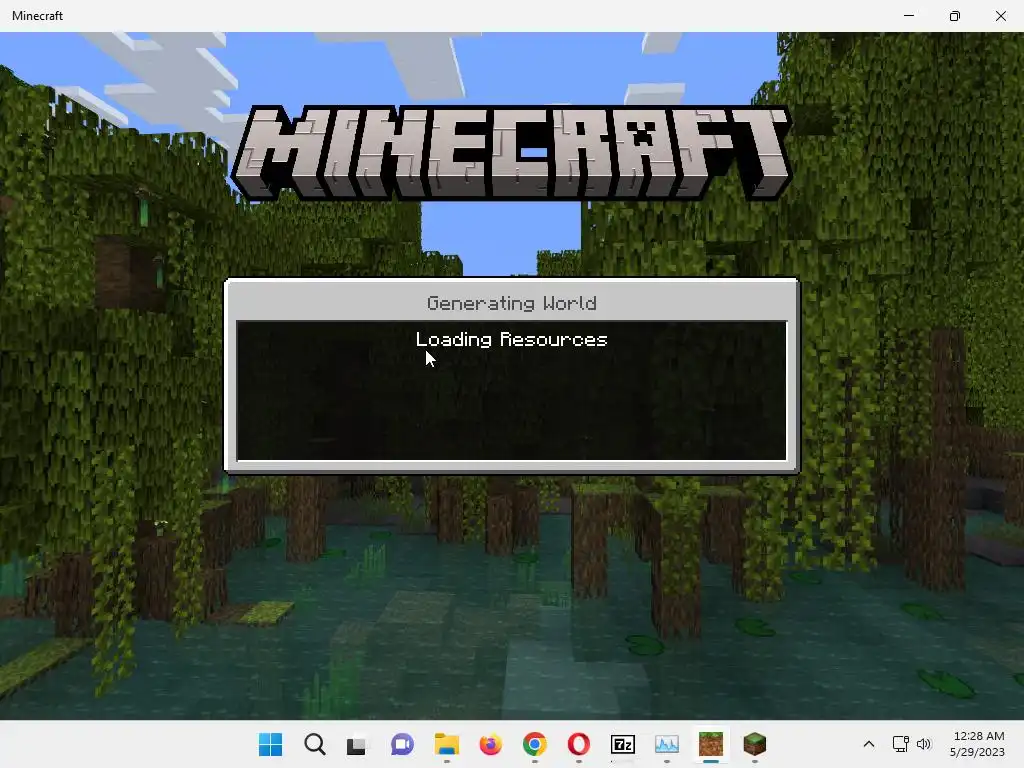This screenshot has height=768, width=1024.
Task: Open network status in the tray
Action: (x=901, y=744)
